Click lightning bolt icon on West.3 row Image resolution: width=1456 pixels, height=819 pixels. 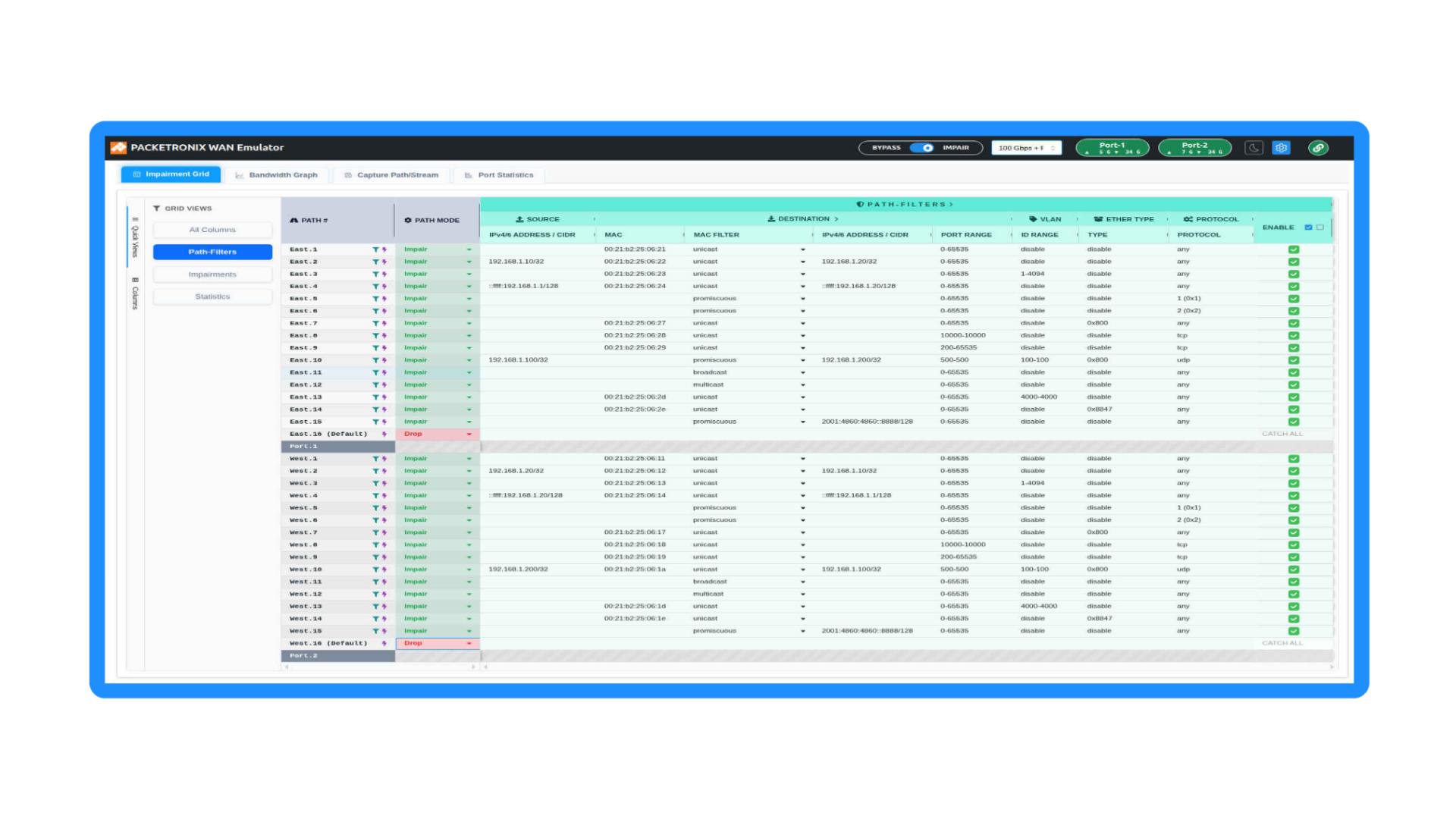point(384,483)
